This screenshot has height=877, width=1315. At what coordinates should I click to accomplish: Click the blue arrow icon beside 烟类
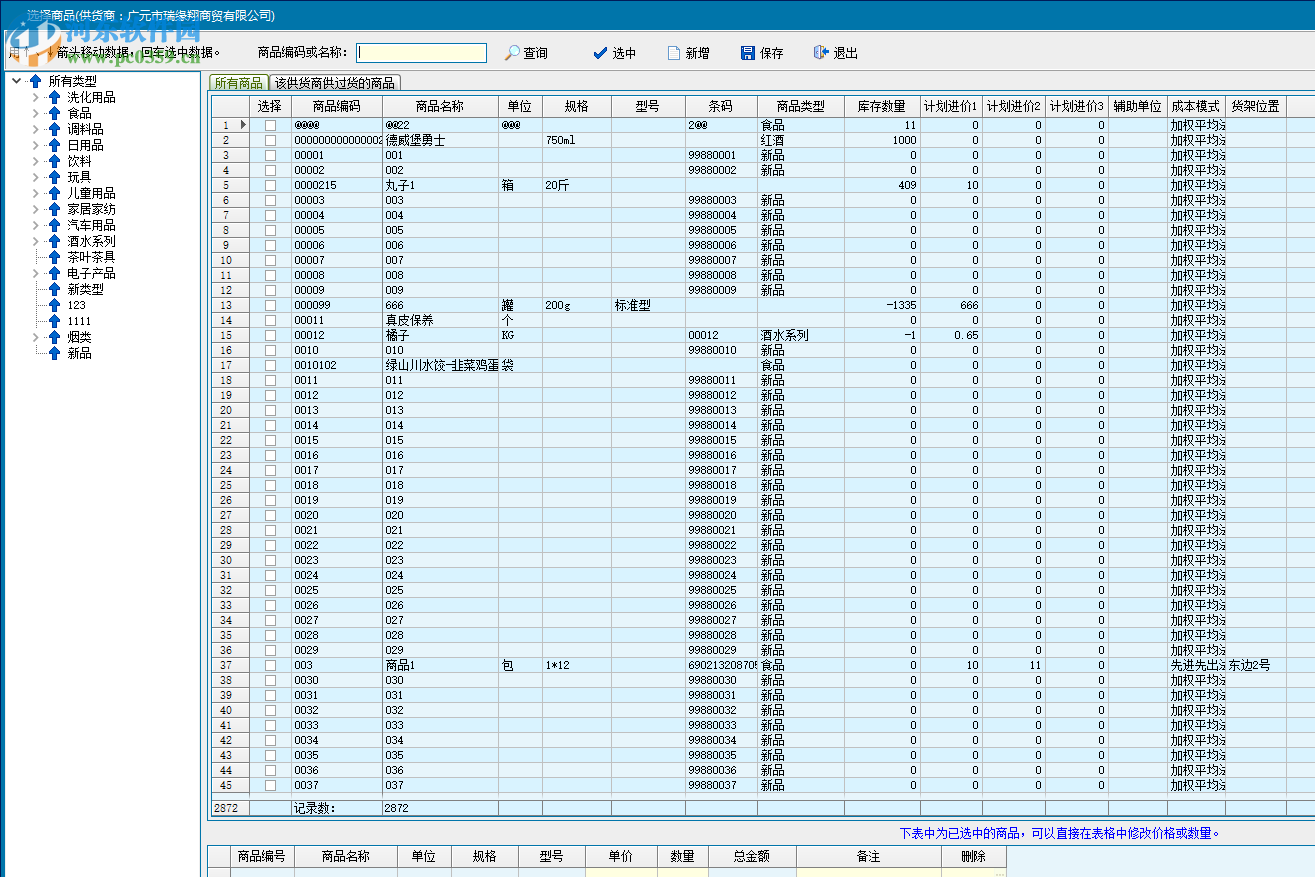point(54,337)
